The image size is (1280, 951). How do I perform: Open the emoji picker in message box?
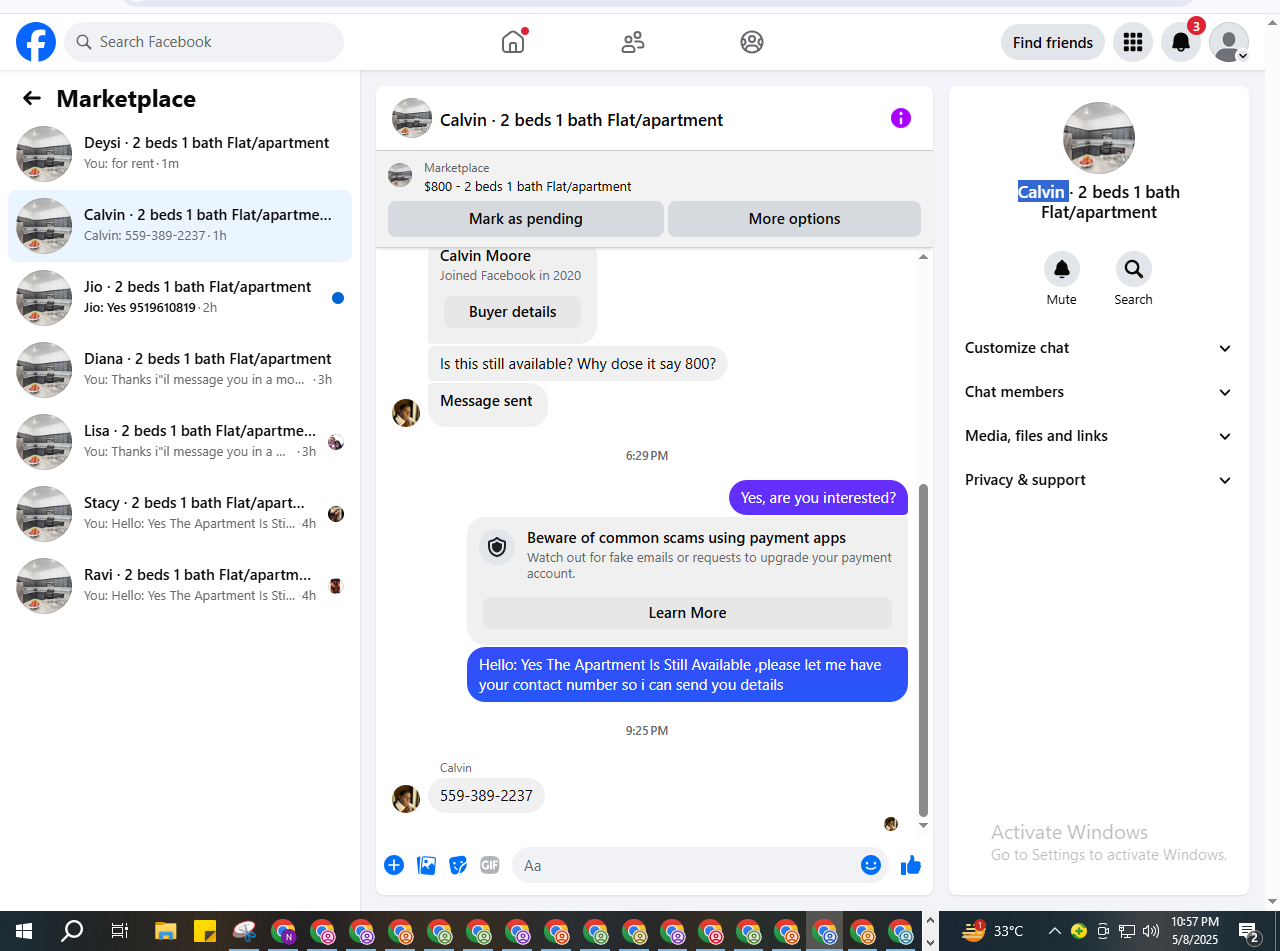(x=871, y=865)
